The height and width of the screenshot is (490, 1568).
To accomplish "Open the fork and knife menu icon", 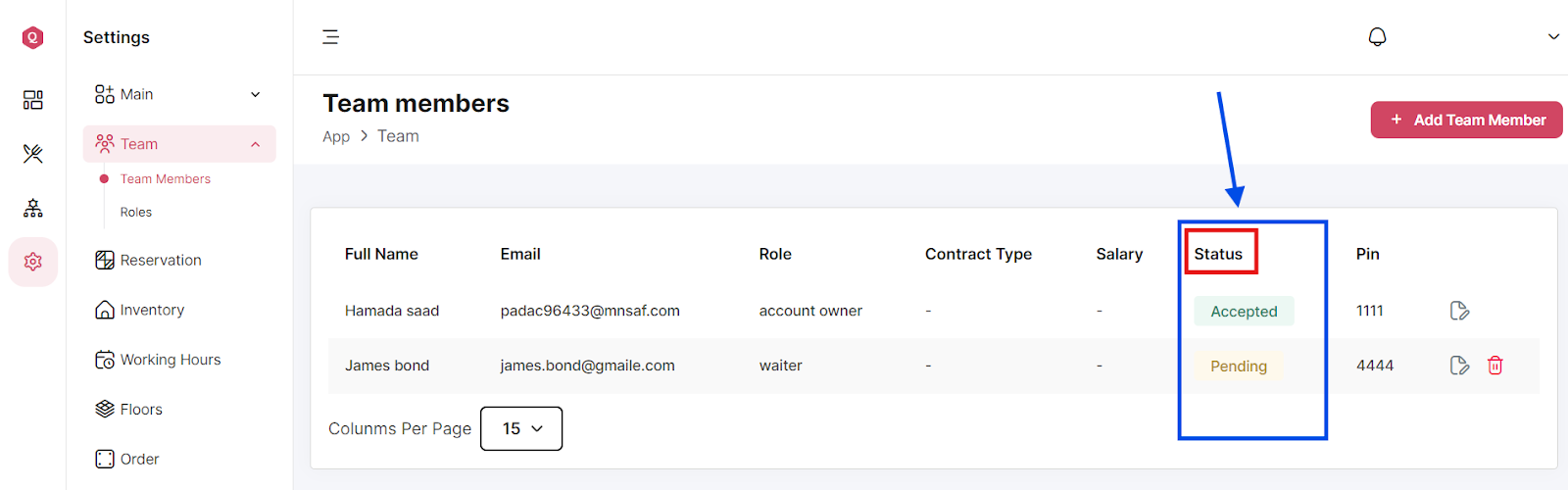I will (33, 154).
